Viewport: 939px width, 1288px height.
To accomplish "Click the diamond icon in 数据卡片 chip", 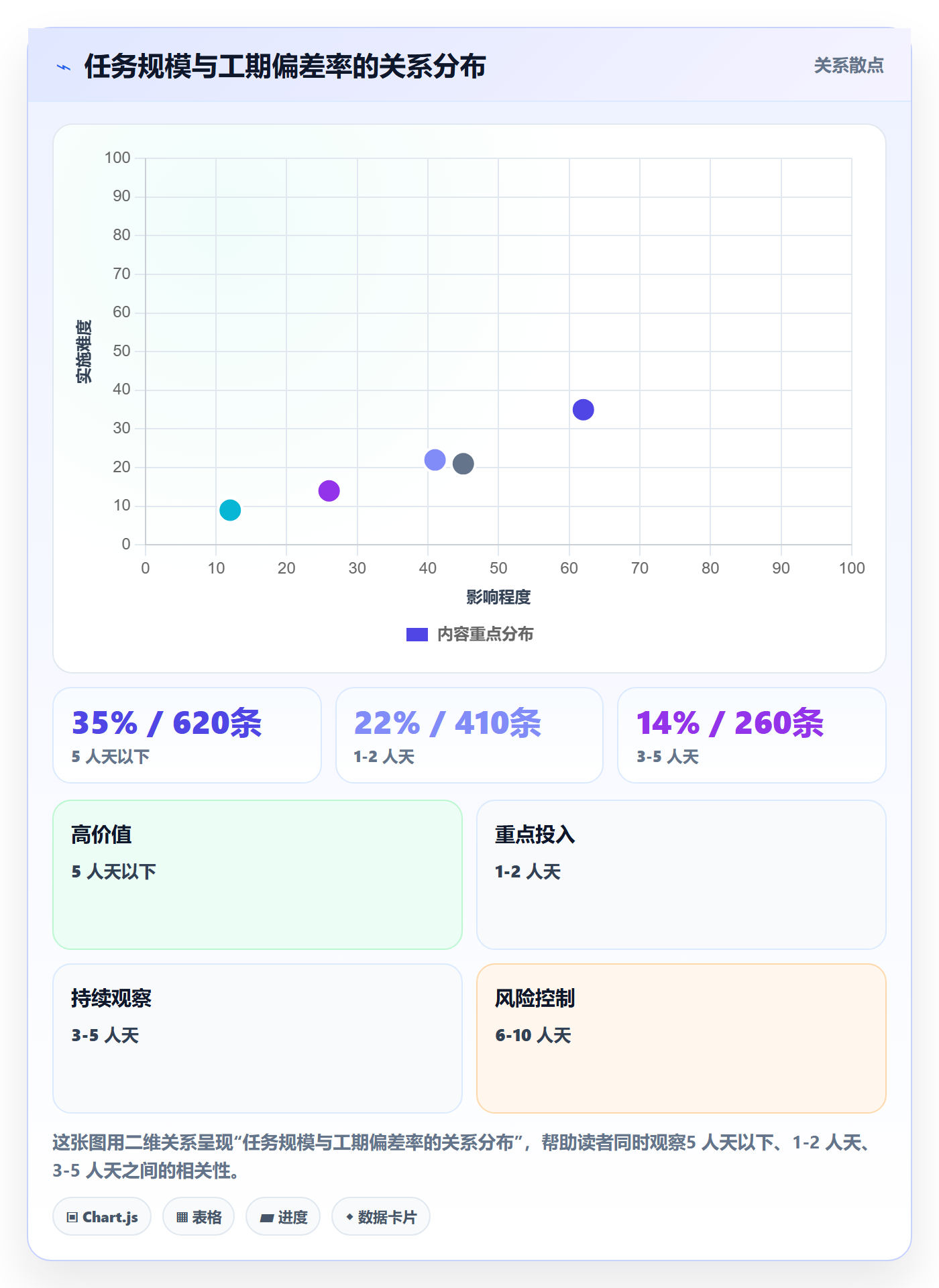I will (349, 1217).
